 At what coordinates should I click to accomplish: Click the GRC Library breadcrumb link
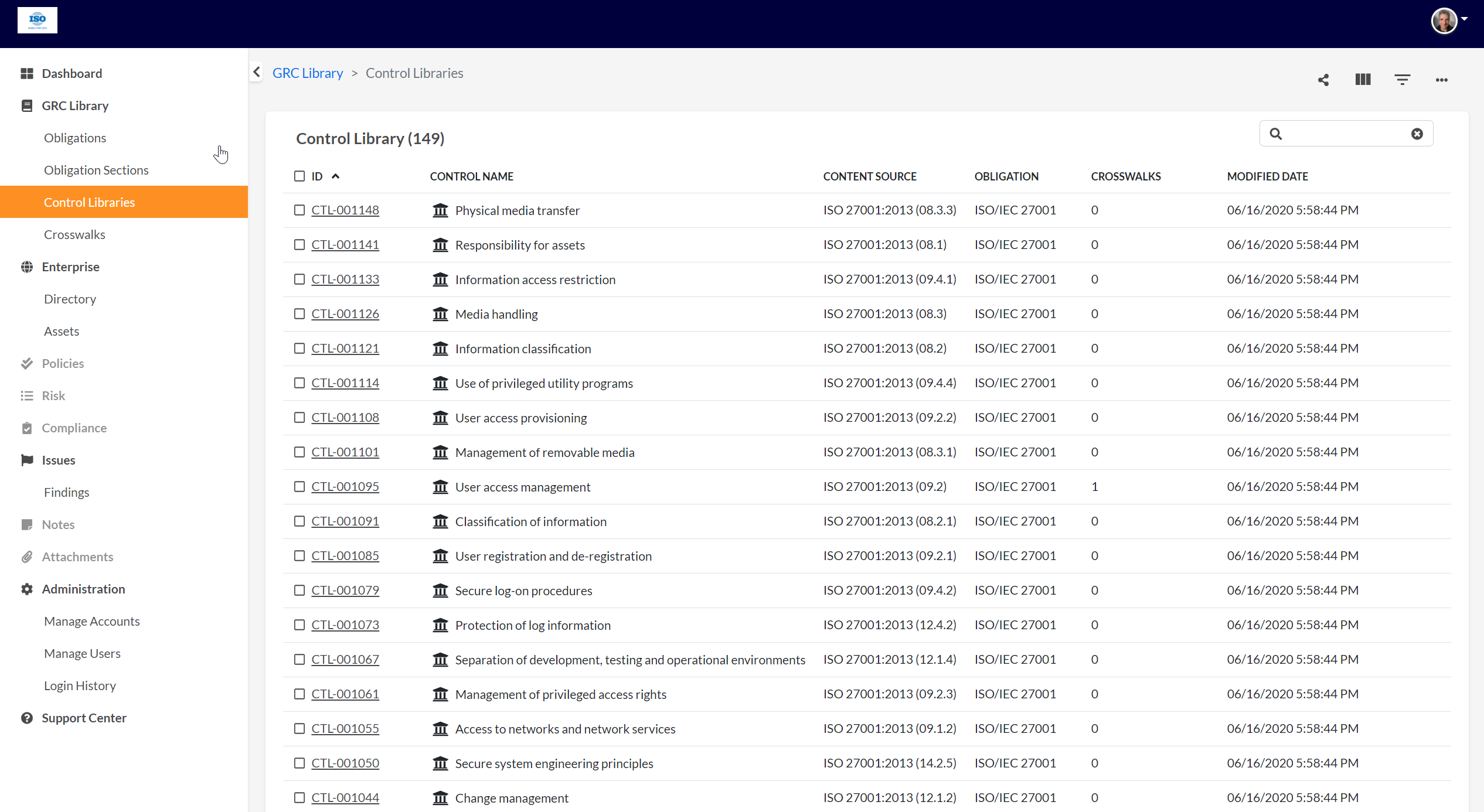tap(308, 73)
